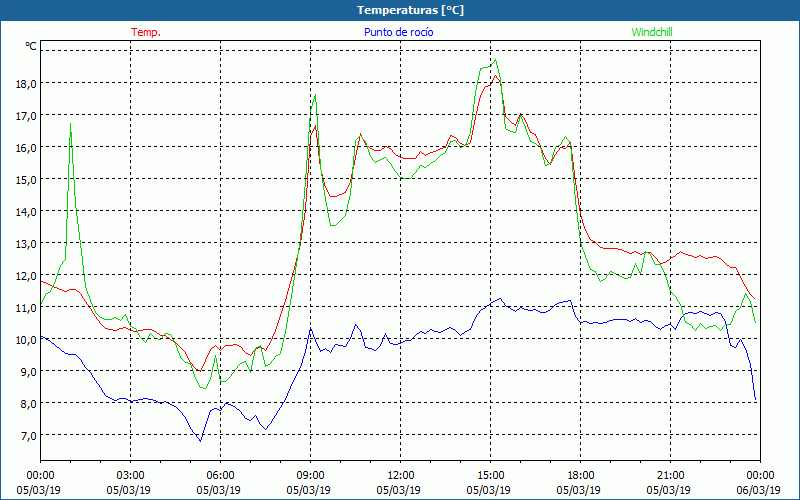Select the green Windchill legend label
The width and height of the screenshot is (800, 500).
coord(652,32)
